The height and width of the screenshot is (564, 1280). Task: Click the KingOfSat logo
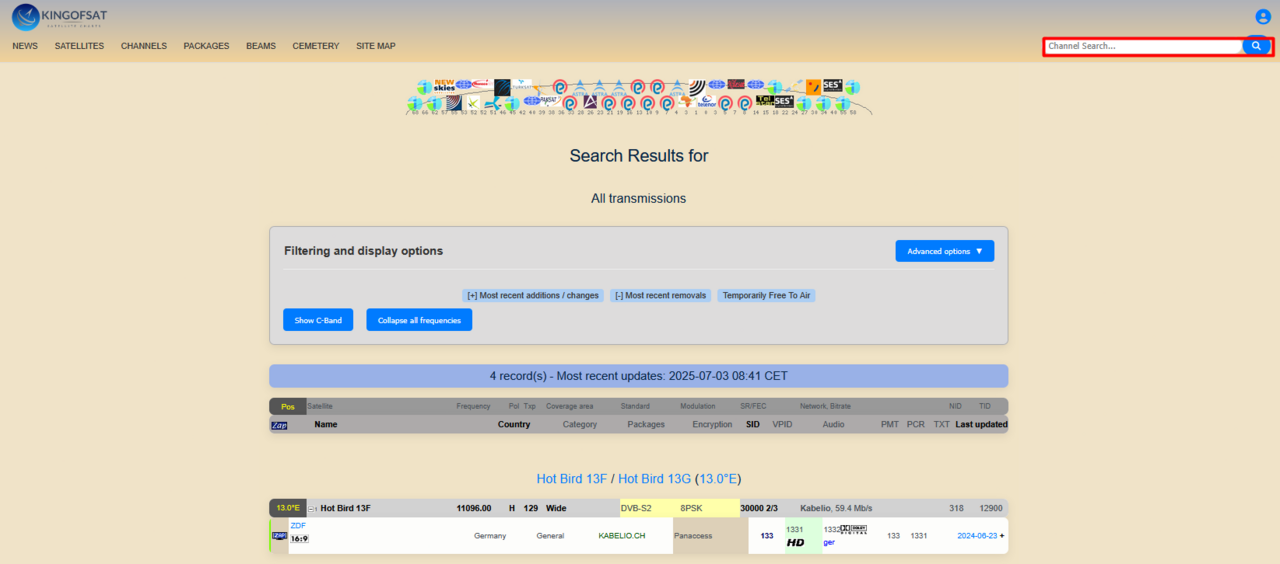coord(59,17)
